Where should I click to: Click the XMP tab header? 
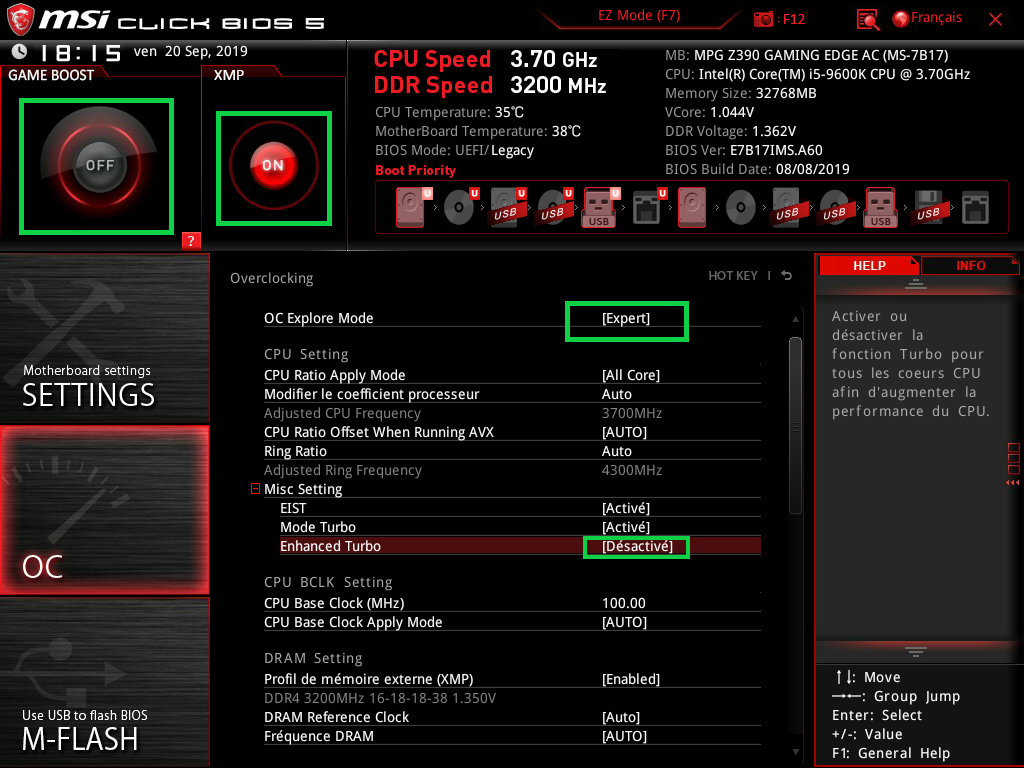click(x=229, y=75)
